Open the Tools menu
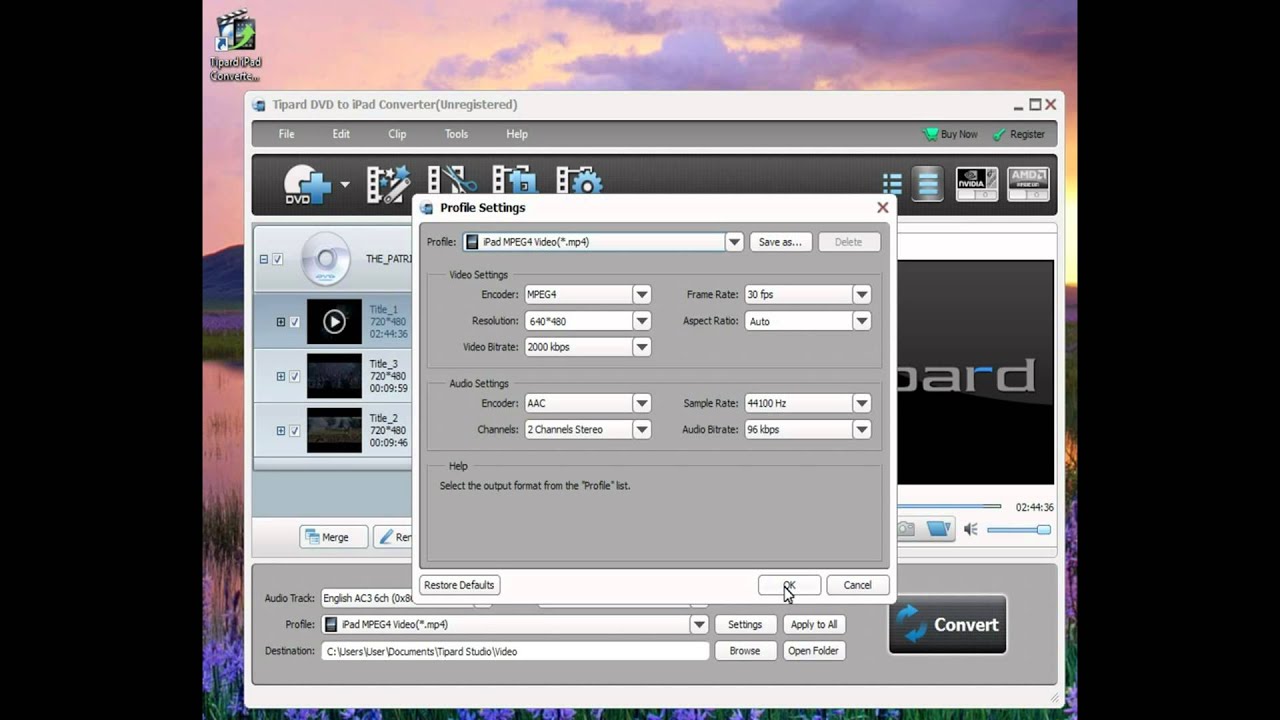The image size is (1280, 720). click(456, 134)
